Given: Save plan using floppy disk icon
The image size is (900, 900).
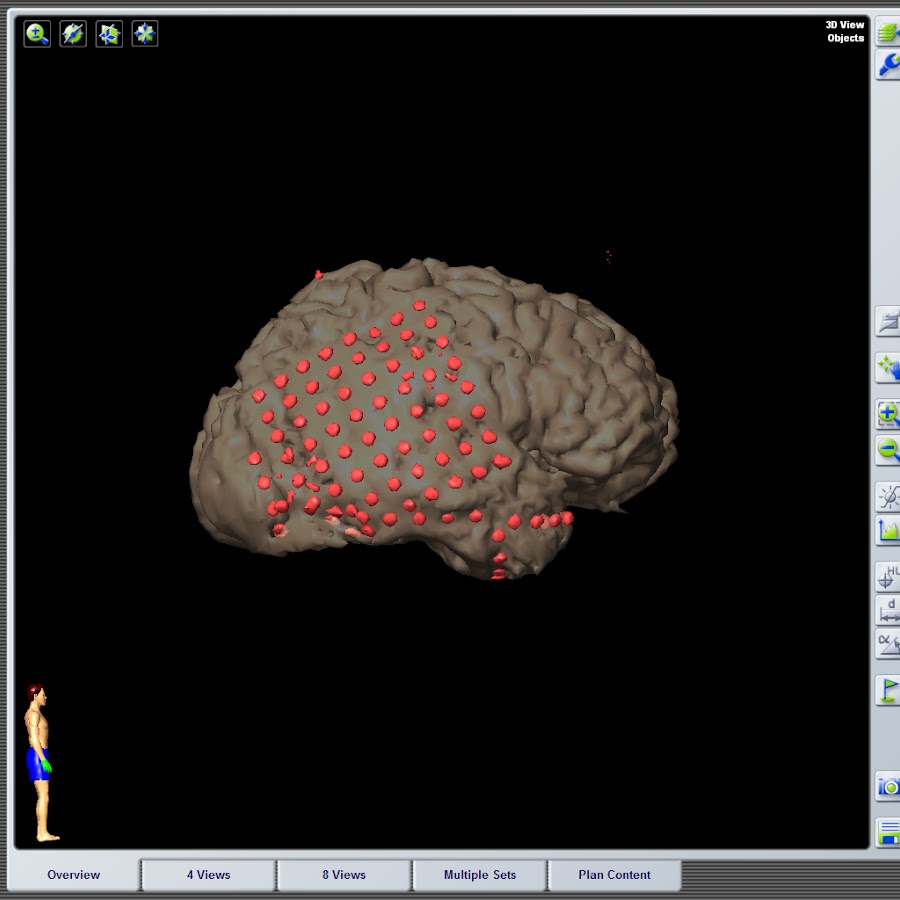Looking at the screenshot, I should coord(888,833).
